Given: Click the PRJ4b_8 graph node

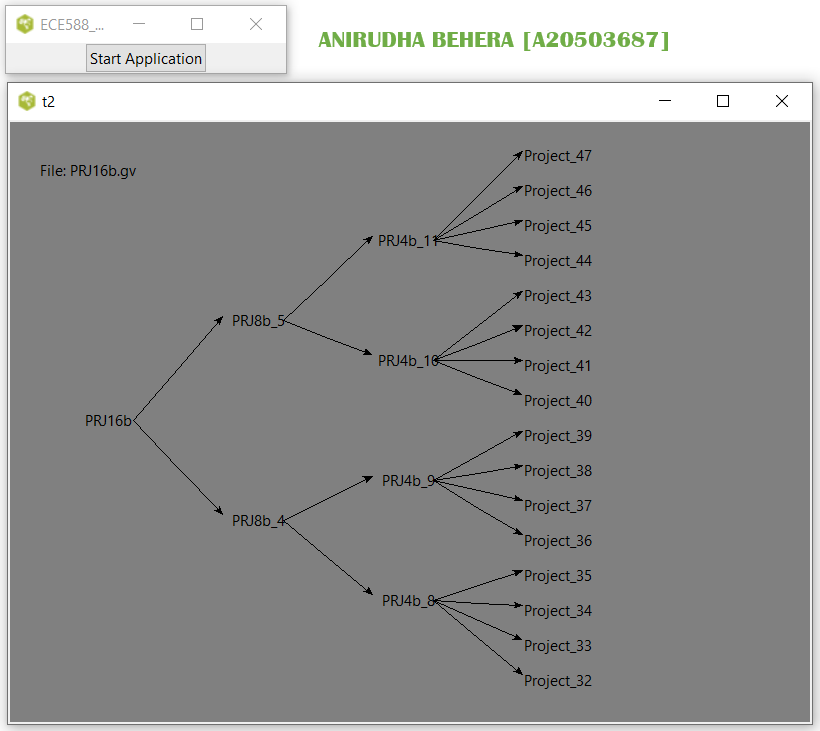Looking at the screenshot, I should click(x=408, y=601).
